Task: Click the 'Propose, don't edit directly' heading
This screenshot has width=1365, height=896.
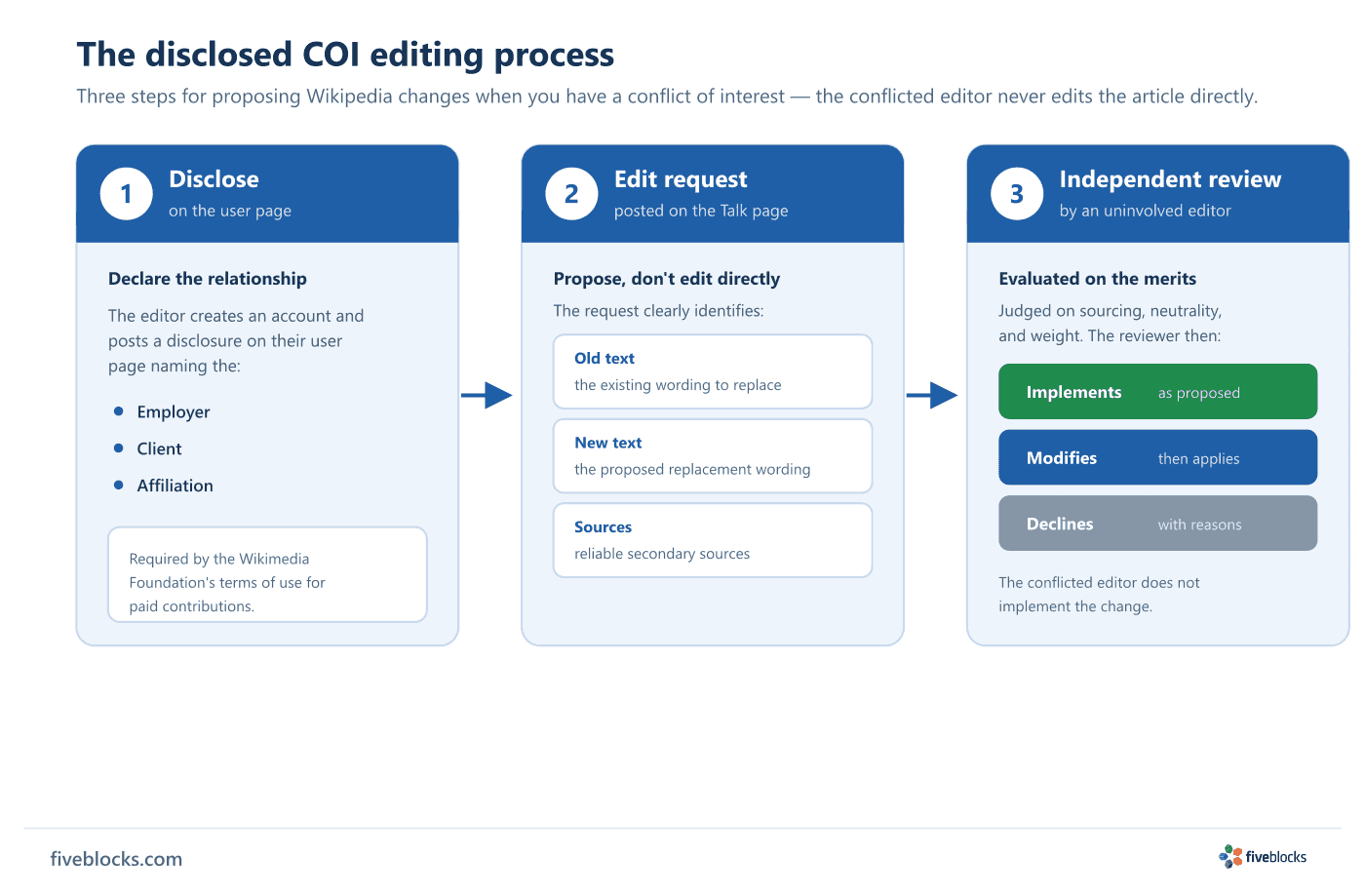Action: tap(667, 279)
